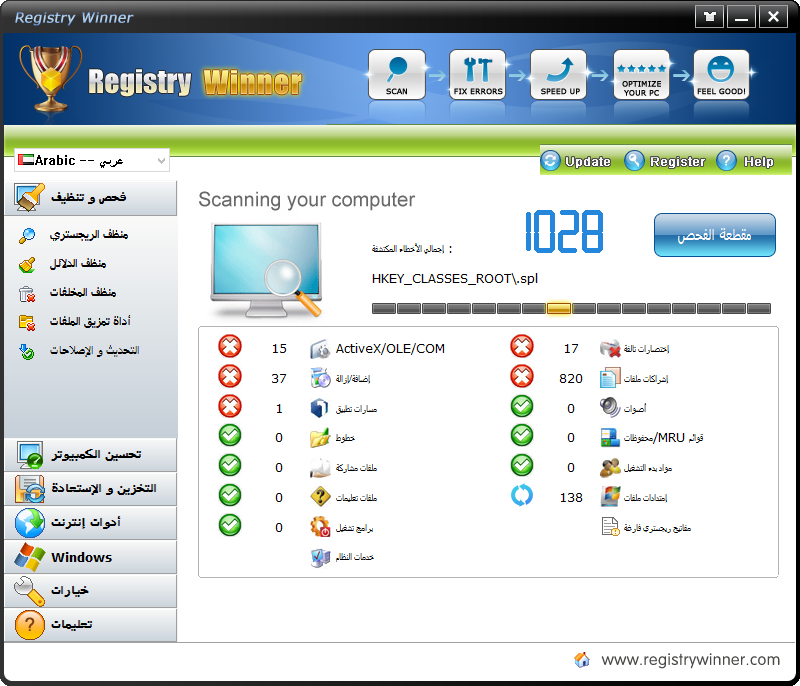Click the application paths category icon
The height and width of the screenshot is (686, 800).
(x=320, y=409)
